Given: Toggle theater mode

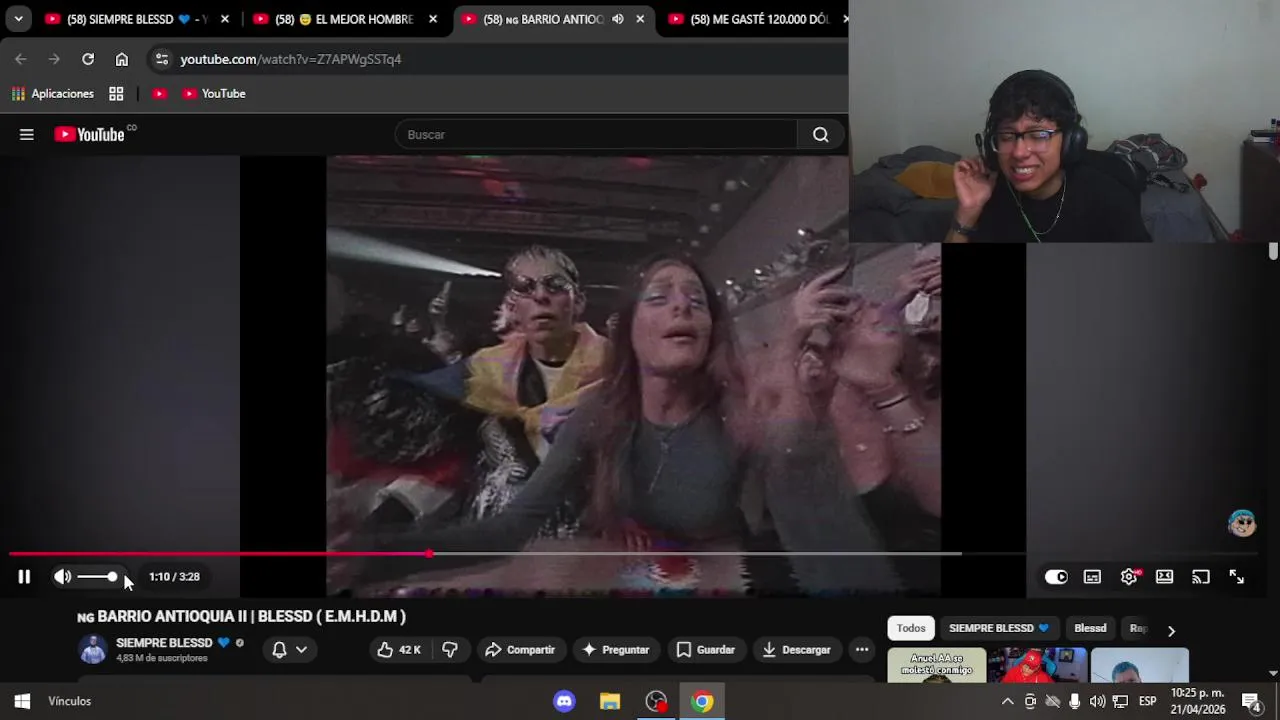Looking at the screenshot, I should pos(1165,576).
